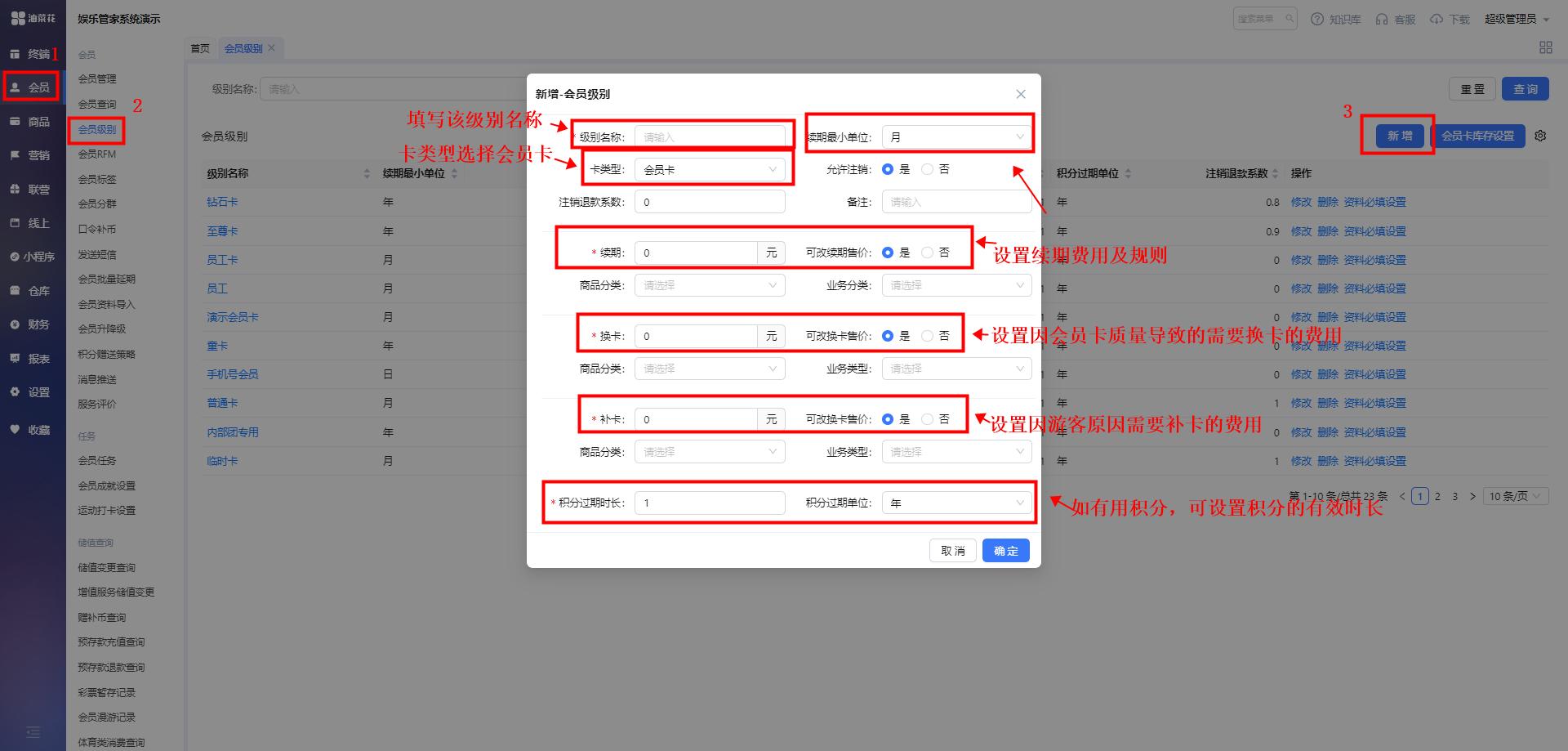Open the tab grid icon at top right

pos(1545,47)
